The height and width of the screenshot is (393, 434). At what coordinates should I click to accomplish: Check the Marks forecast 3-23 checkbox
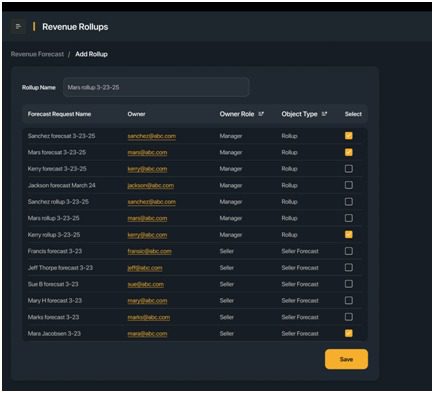[349, 317]
